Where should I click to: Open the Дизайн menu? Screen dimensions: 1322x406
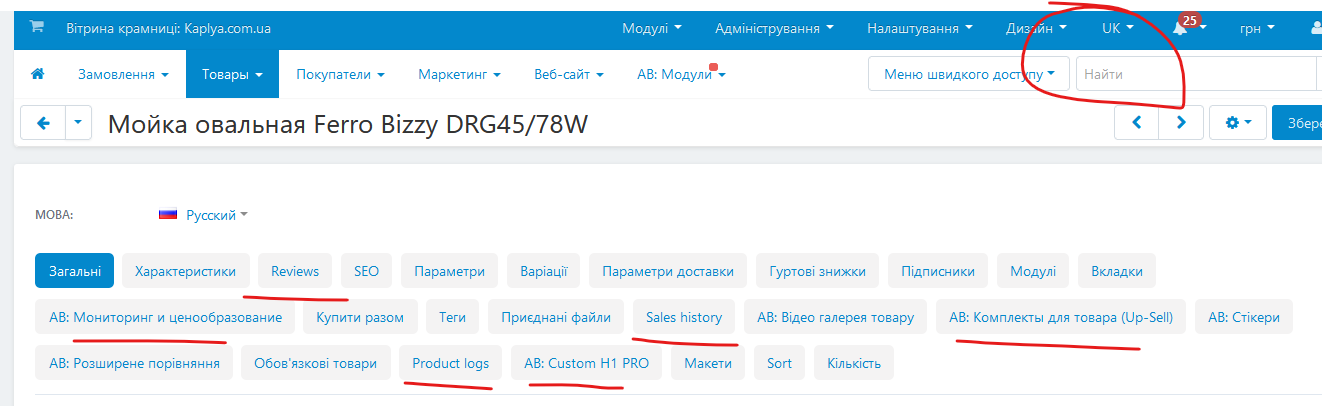(1036, 28)
